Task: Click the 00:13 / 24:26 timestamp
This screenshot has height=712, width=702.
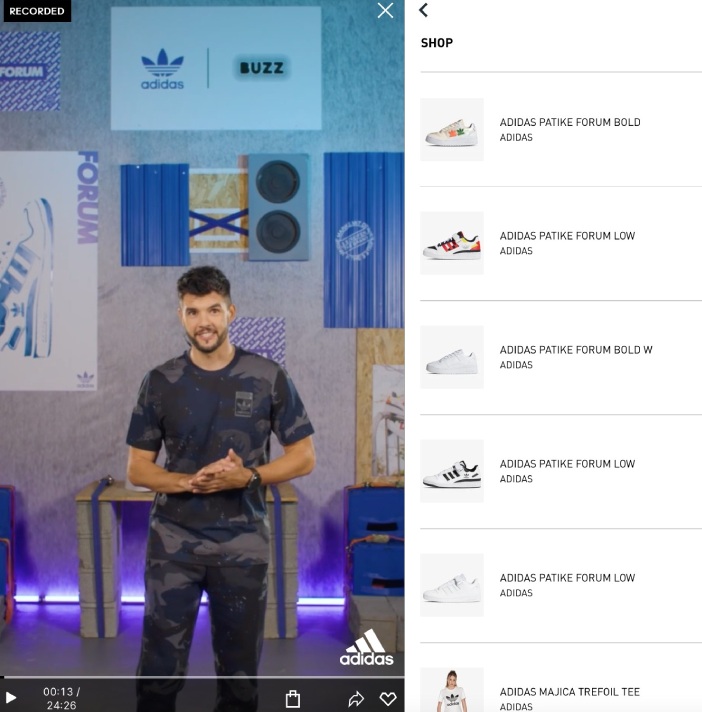Action: [x=61, y=698]
